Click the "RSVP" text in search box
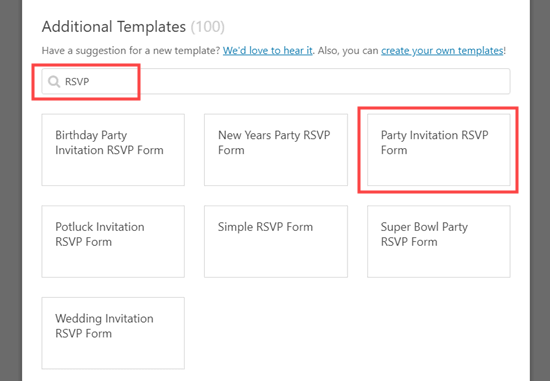The image size is (550, 381). [x=77, y=82]
